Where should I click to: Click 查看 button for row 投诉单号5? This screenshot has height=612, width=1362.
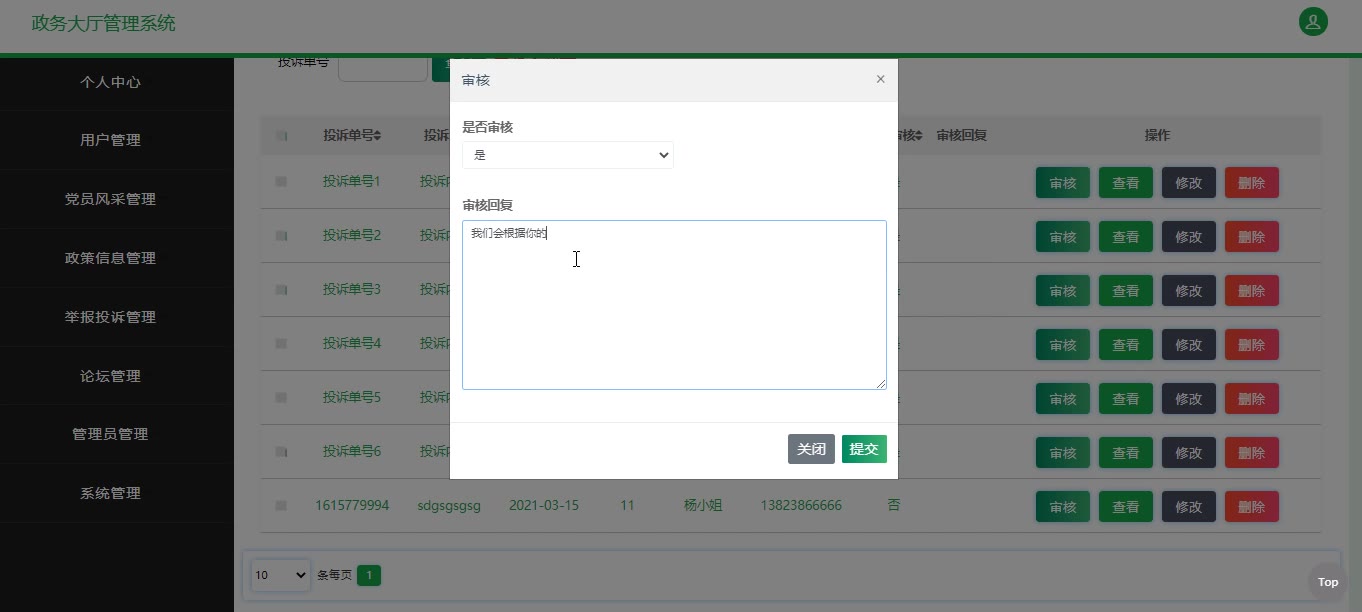pyautogui.click(x=1126, y=399)
